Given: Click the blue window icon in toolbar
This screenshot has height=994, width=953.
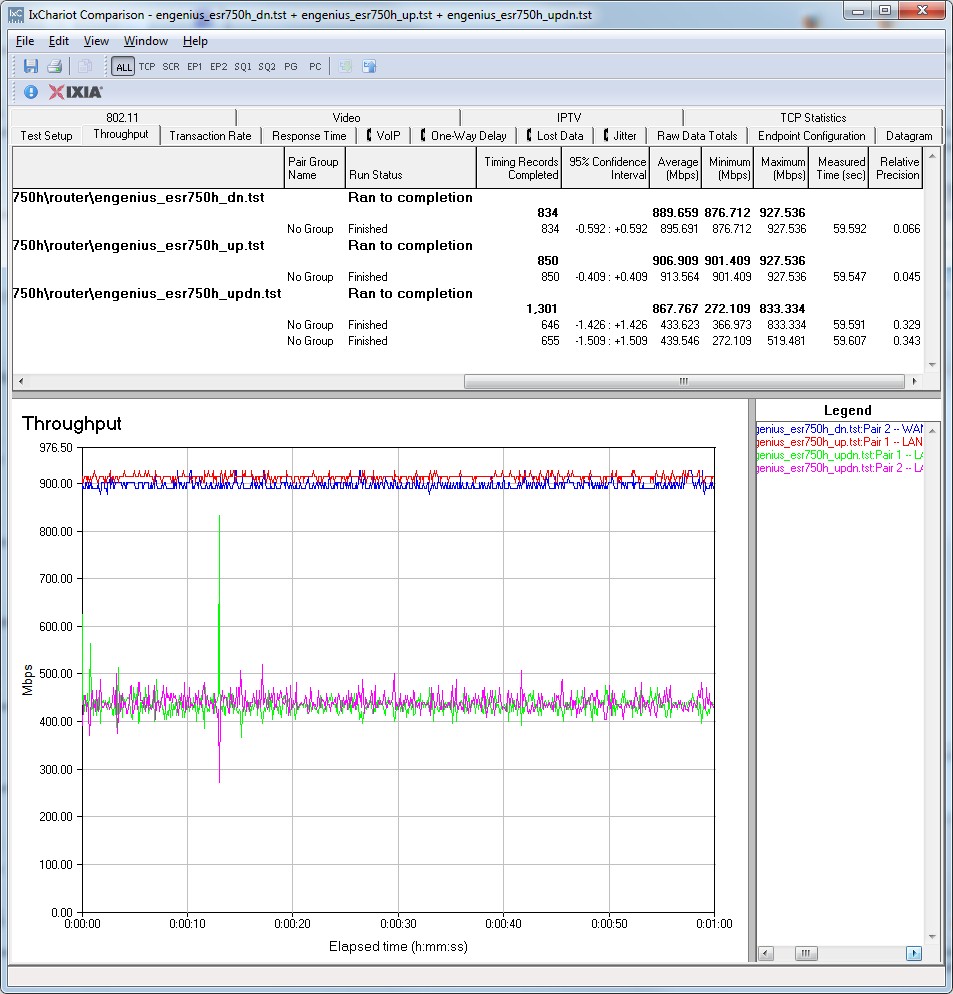Looking at the screenshot, I should click(370, 66).
